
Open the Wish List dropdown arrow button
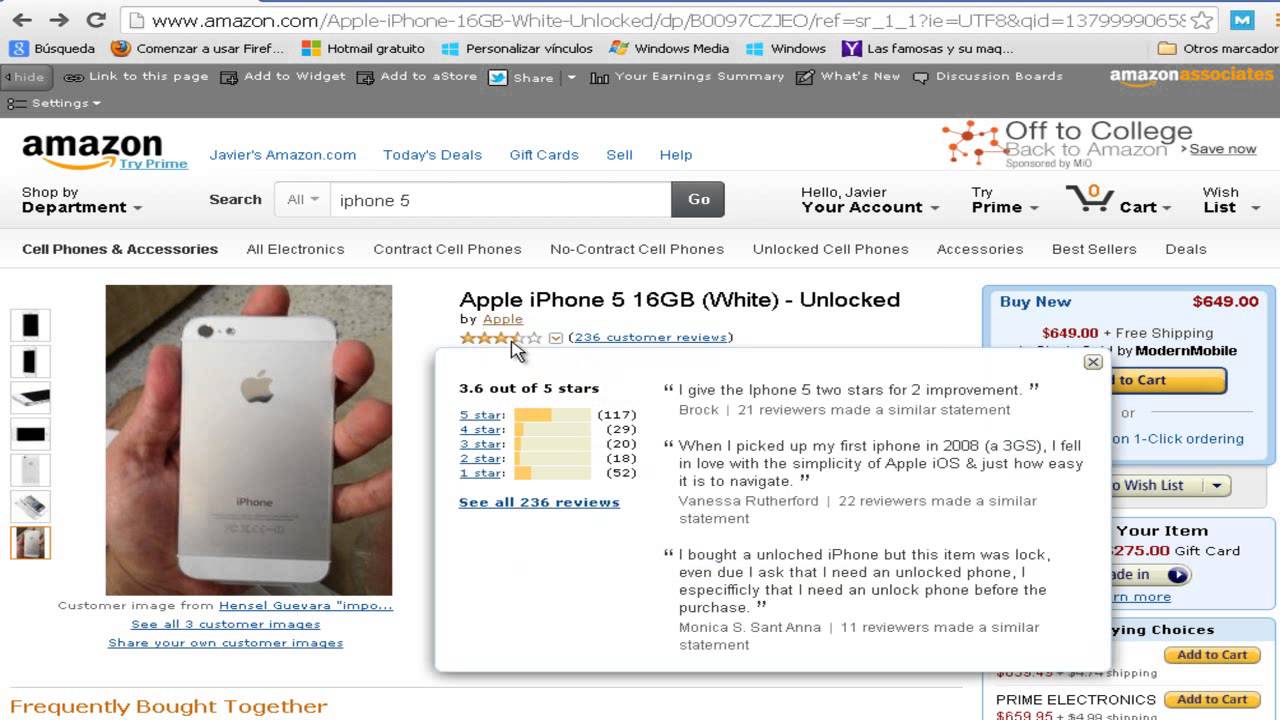tap(1217, 486)
